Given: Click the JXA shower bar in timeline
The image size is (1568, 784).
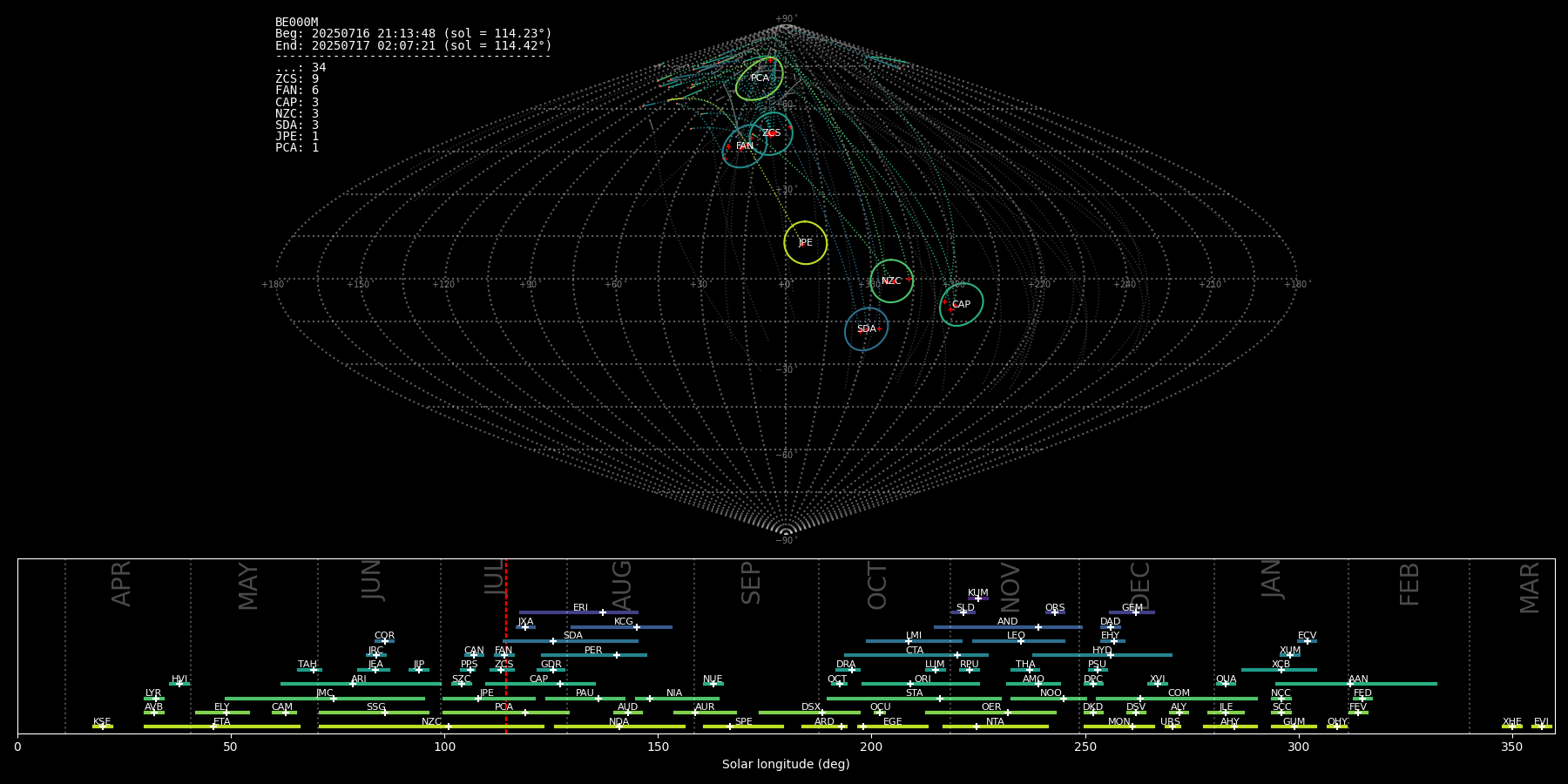Looking at the screenshot, I should click(525, 626).
